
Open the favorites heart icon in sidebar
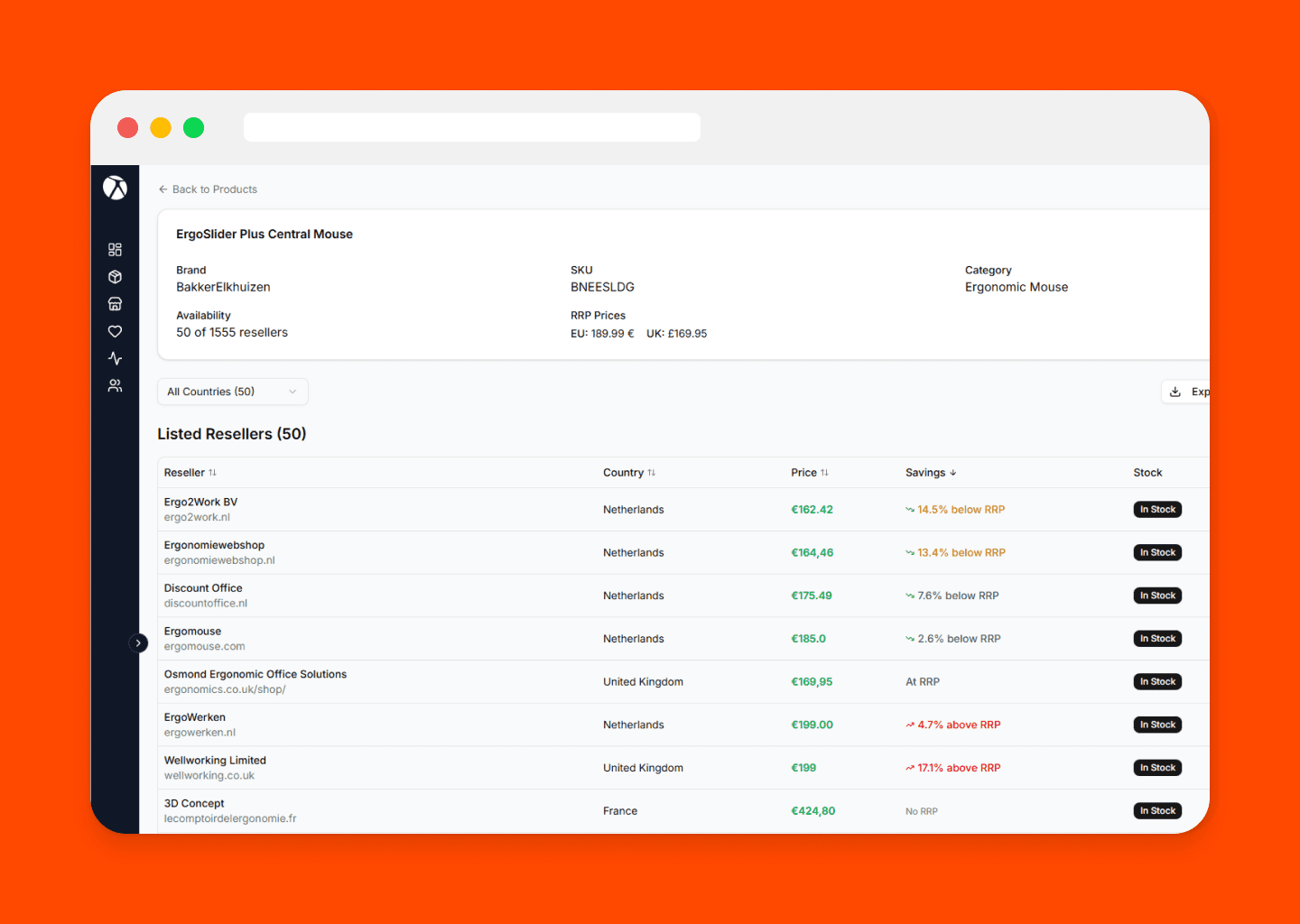[x=115, y=331]
